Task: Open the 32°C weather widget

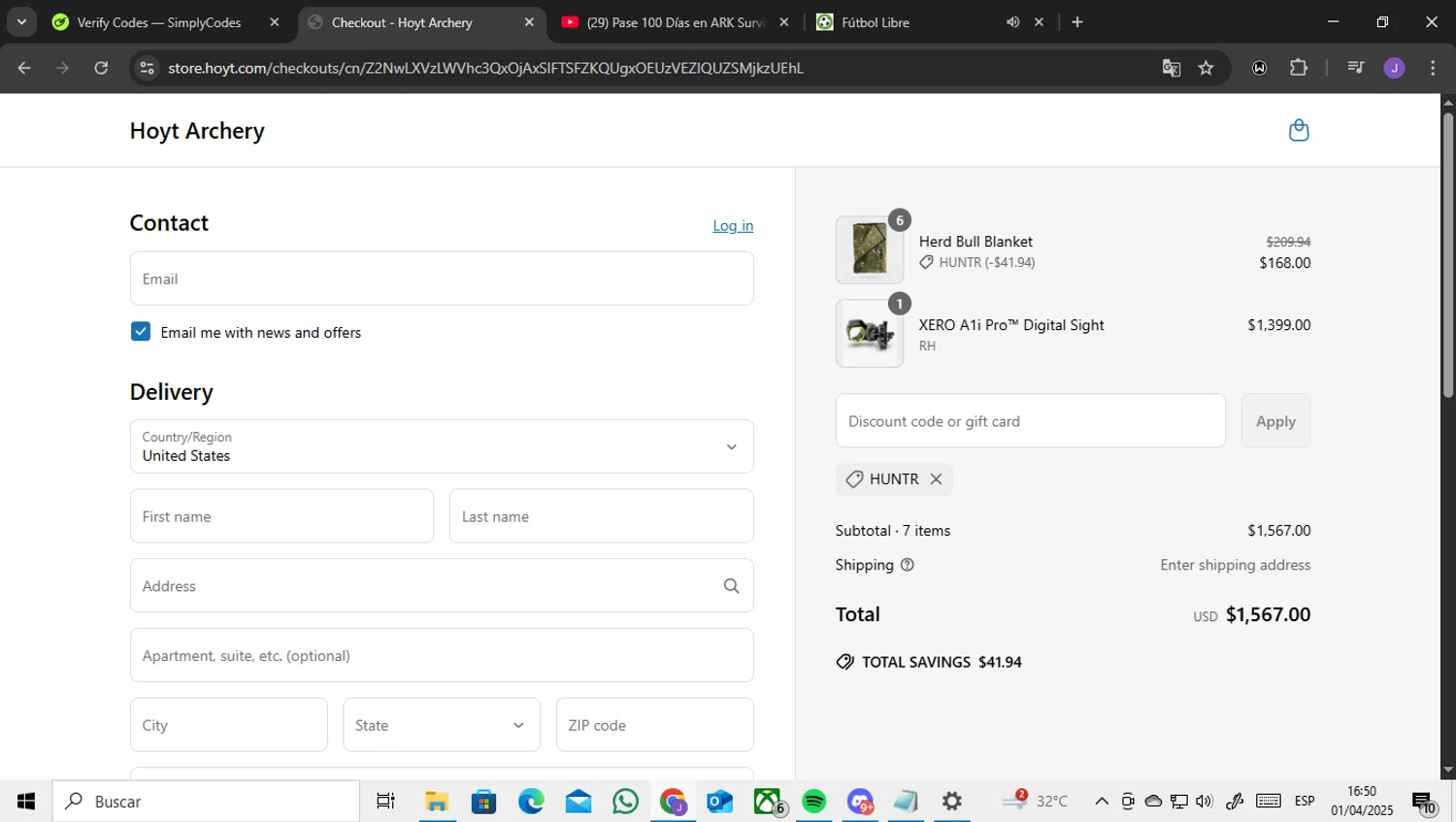Action: tap(1036, 801)
